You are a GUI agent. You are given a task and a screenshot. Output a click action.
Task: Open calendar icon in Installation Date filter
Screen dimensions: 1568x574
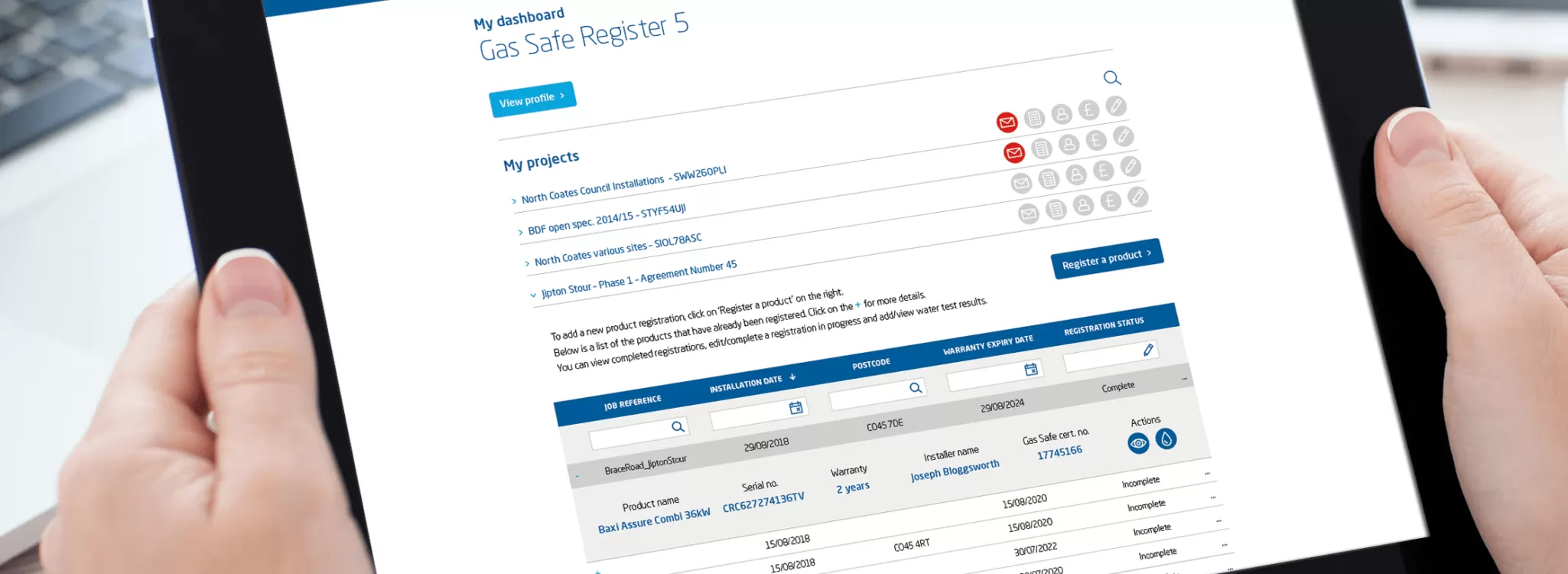point(796,407)
